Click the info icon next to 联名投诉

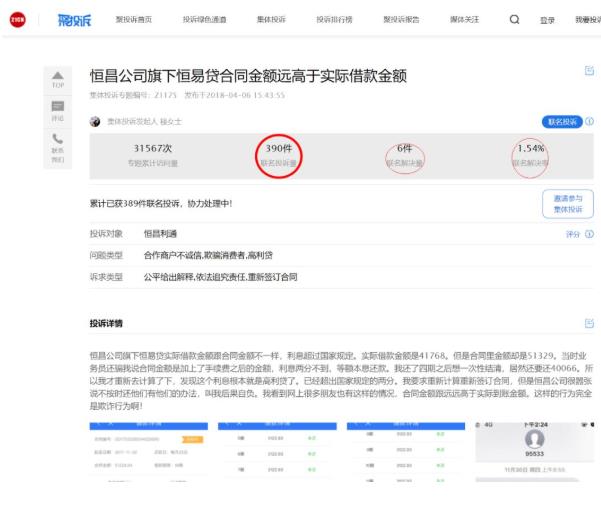coord(590,122)
